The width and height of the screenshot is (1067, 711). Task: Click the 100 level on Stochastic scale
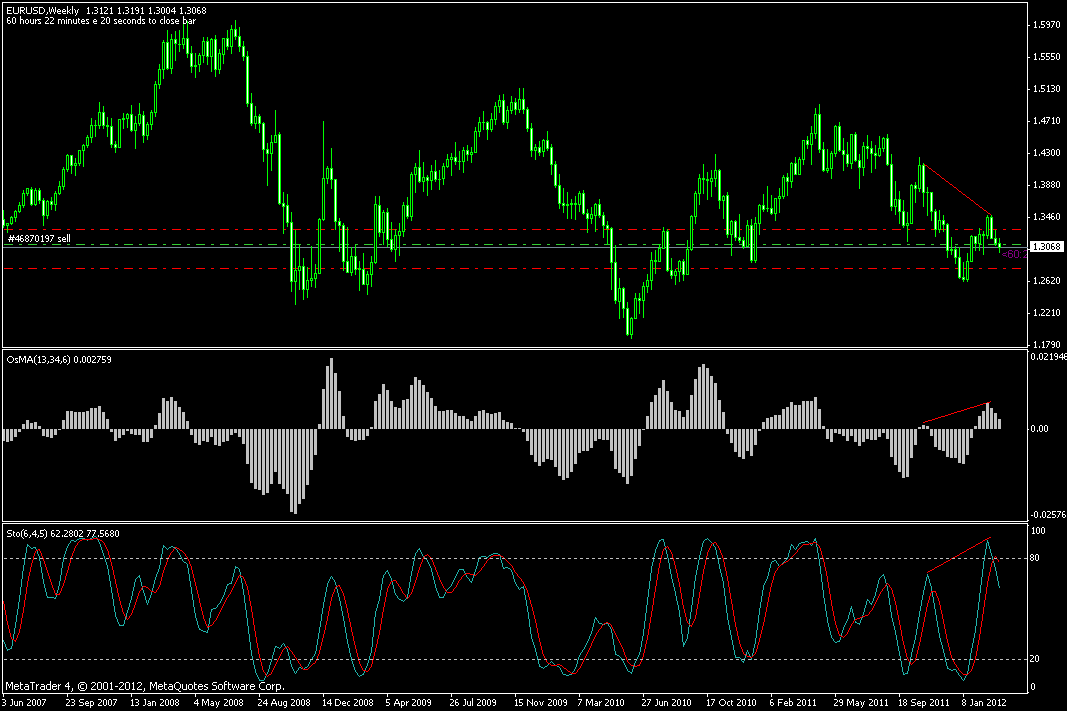[x=1038, y=531]
